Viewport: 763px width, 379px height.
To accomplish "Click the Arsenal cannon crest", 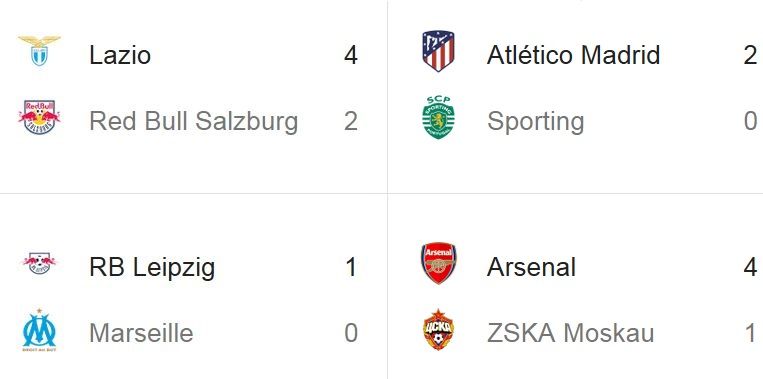I will click(x=438, y=263).
